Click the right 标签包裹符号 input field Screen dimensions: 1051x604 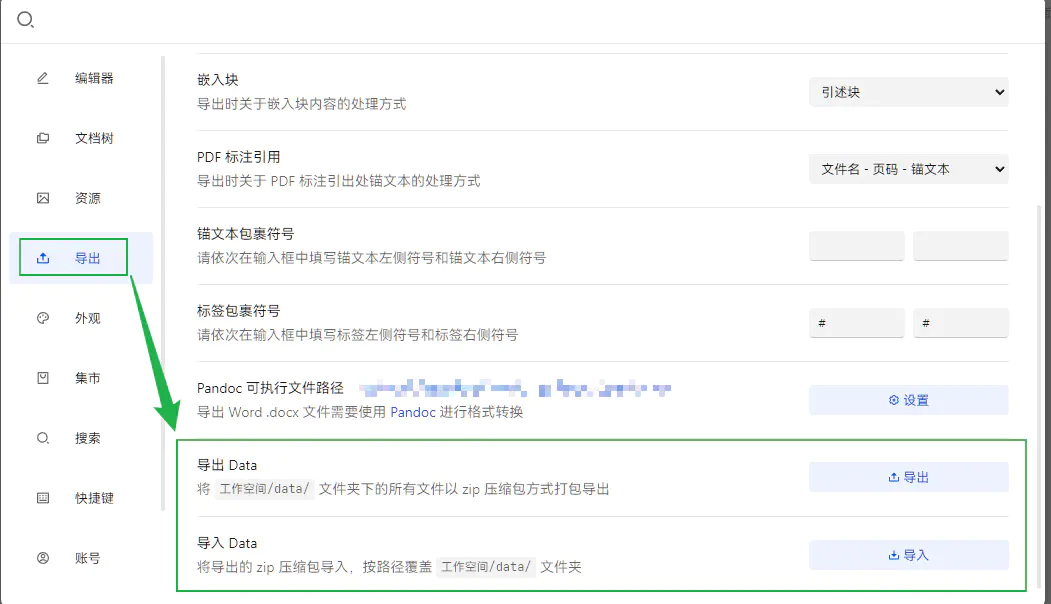click(960, 323)
